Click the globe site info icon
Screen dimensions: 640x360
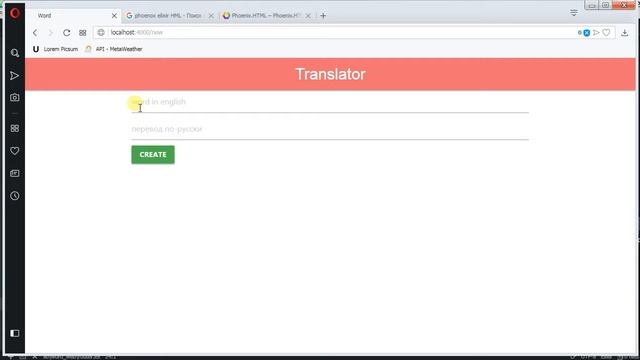point(101,33)
